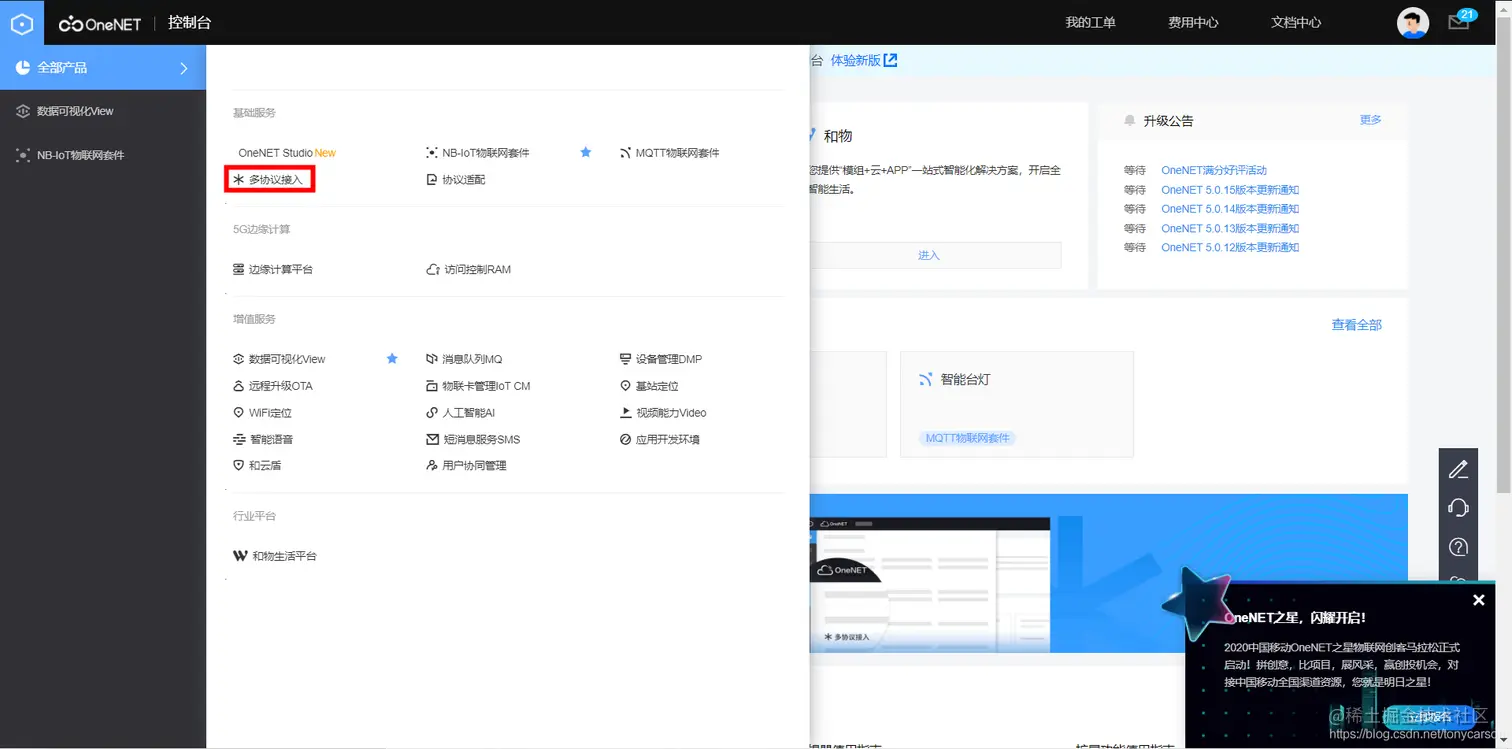Click the pencil feedback icon on right edge
The height and width of the screenshot is (749, 1512).
point(1458,469)
